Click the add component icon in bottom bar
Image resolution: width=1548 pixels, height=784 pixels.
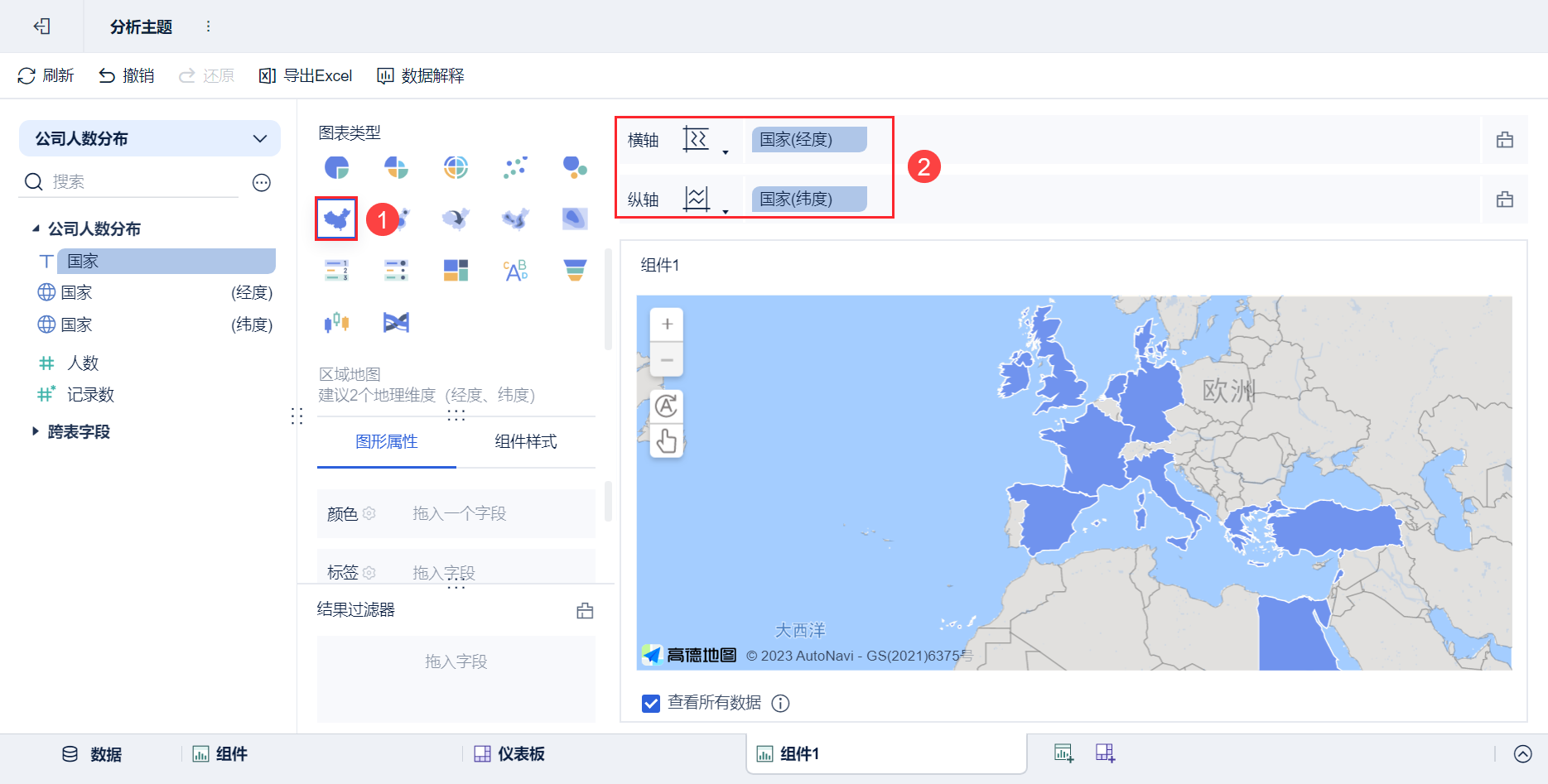pos(1063,753)
